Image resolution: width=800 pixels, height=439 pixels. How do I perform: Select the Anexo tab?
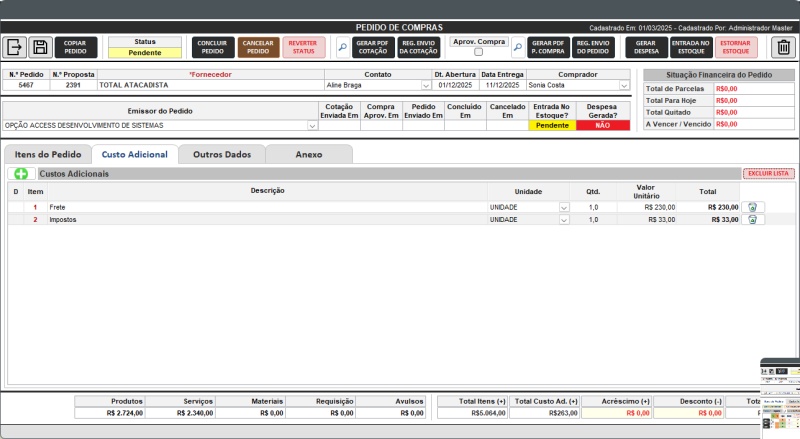point(309,155)
